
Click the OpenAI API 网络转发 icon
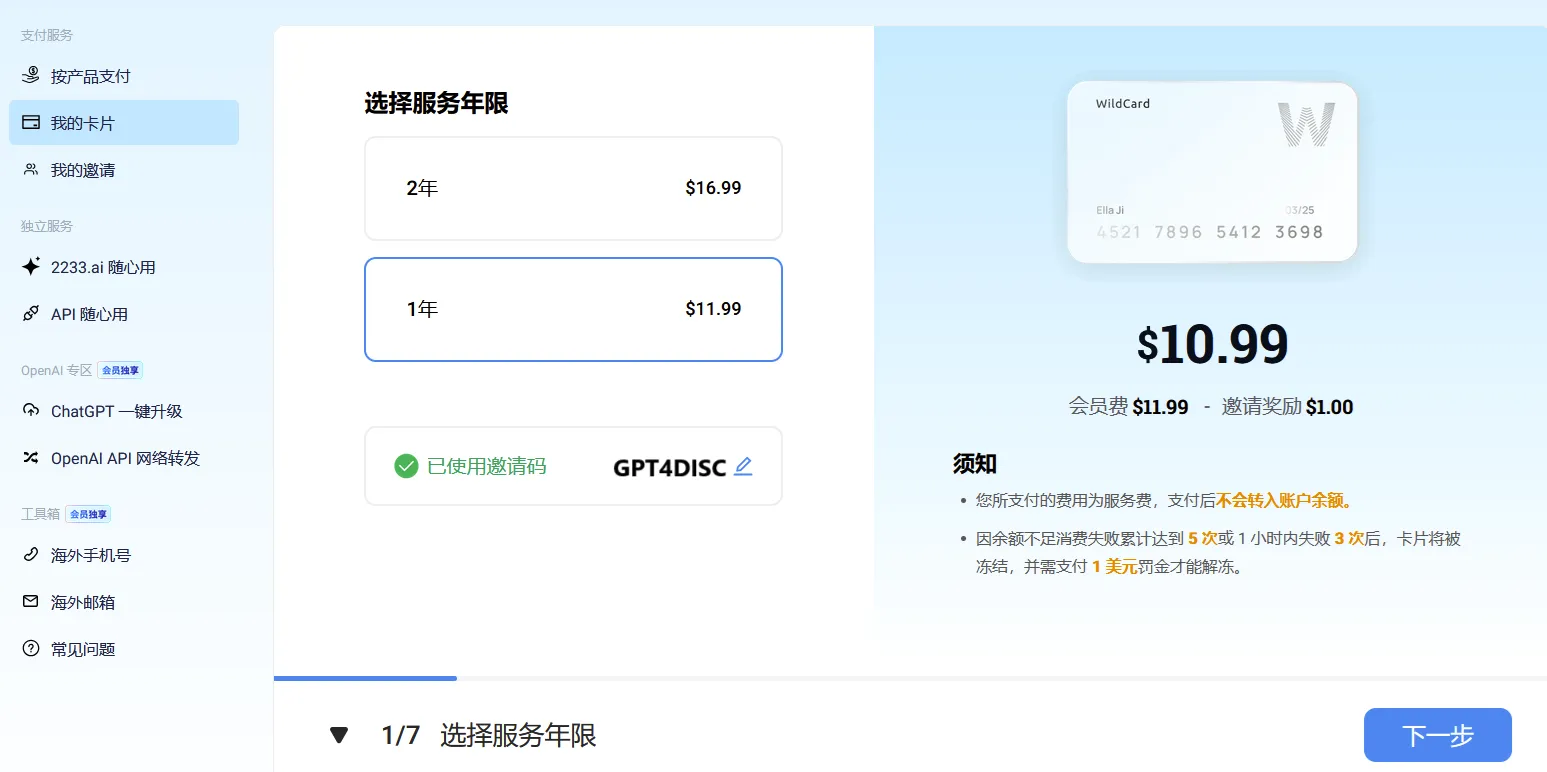point(30,457)
